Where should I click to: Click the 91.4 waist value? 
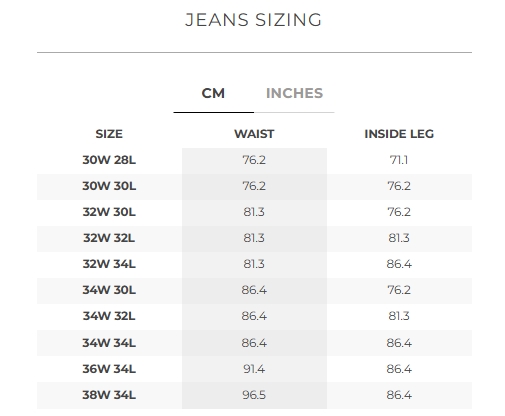click(x=254, y=369)
